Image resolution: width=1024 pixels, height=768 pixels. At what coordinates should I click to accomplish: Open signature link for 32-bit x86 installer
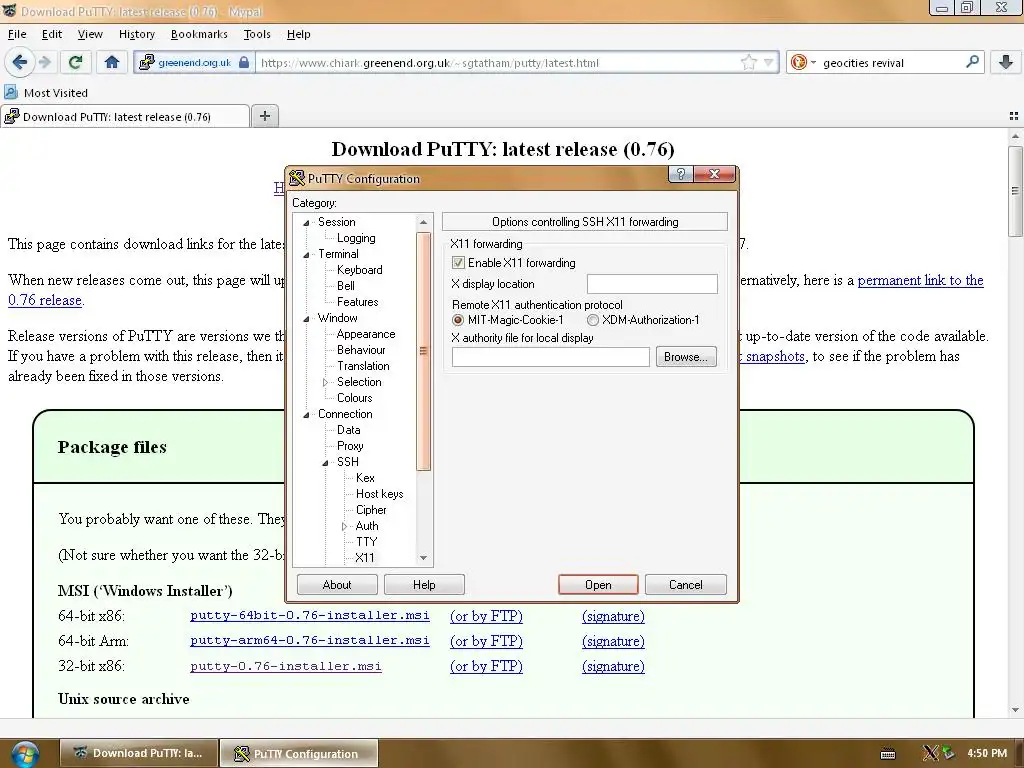point(613,666)
